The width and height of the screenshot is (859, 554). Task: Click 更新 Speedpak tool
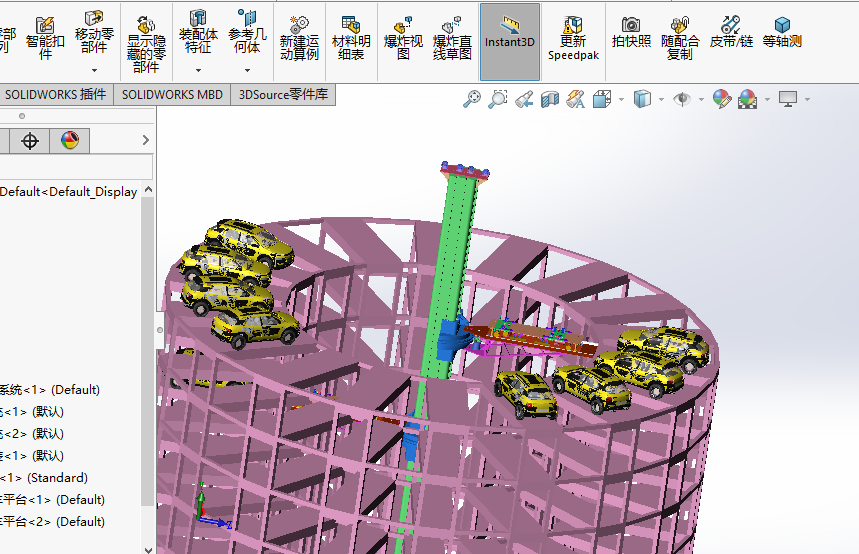(573, 38)
